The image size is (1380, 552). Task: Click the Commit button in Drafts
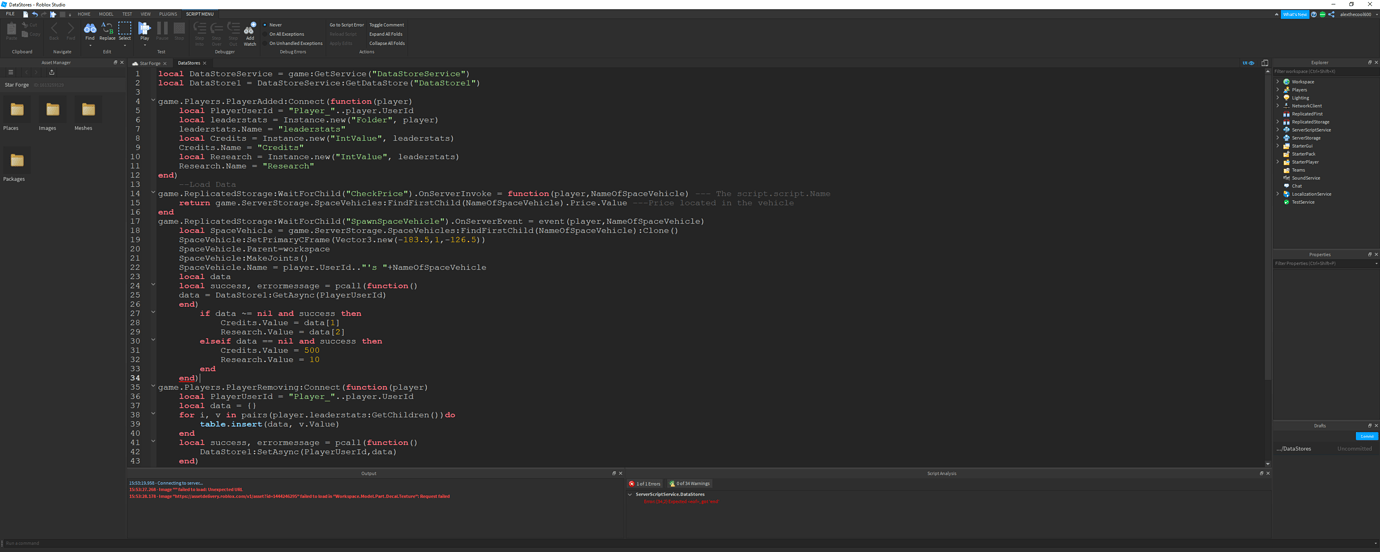point(1367,436)
